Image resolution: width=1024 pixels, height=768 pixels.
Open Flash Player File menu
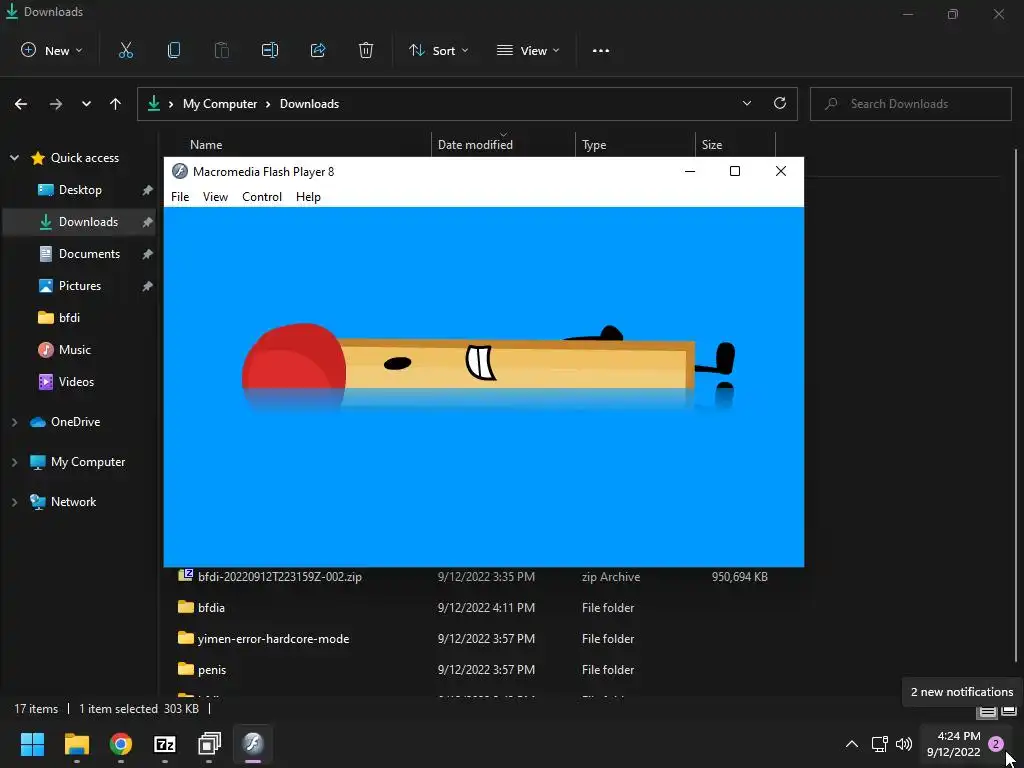pyautogui.click(x=180, y=197)
